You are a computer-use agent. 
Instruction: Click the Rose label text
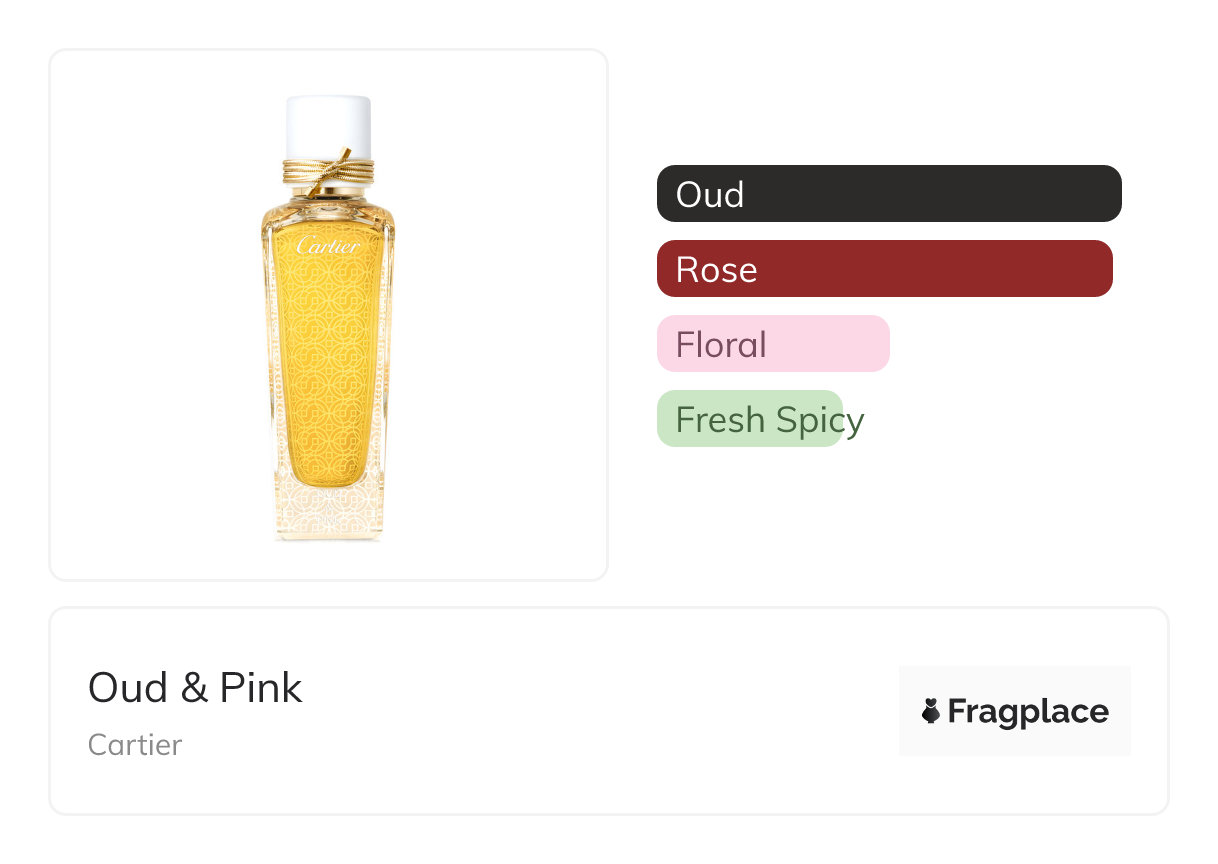[x=717, y=269]
